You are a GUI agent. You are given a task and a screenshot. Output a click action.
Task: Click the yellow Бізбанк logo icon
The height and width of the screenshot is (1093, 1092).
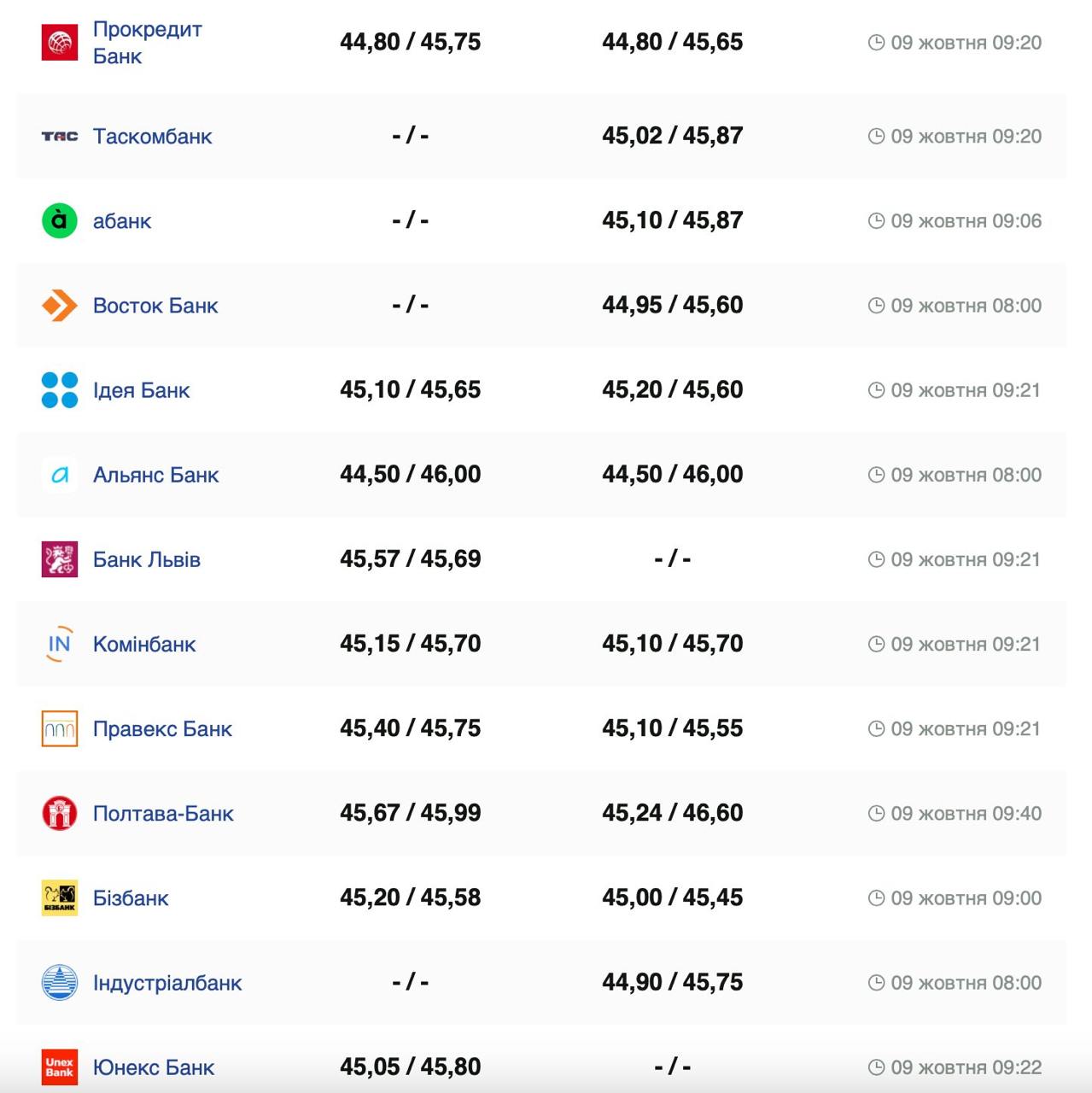click(x=60, y=897)
